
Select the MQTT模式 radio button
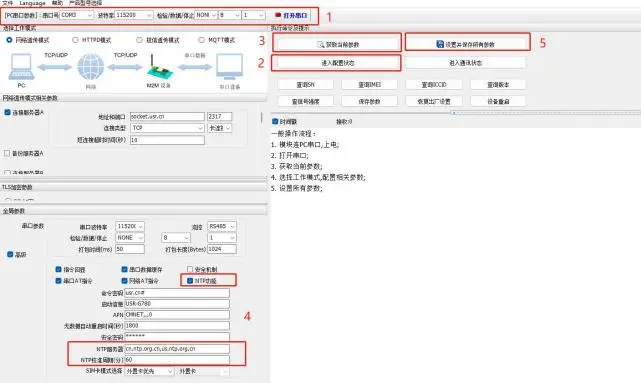pyautogui.click(x=201, y=40)
